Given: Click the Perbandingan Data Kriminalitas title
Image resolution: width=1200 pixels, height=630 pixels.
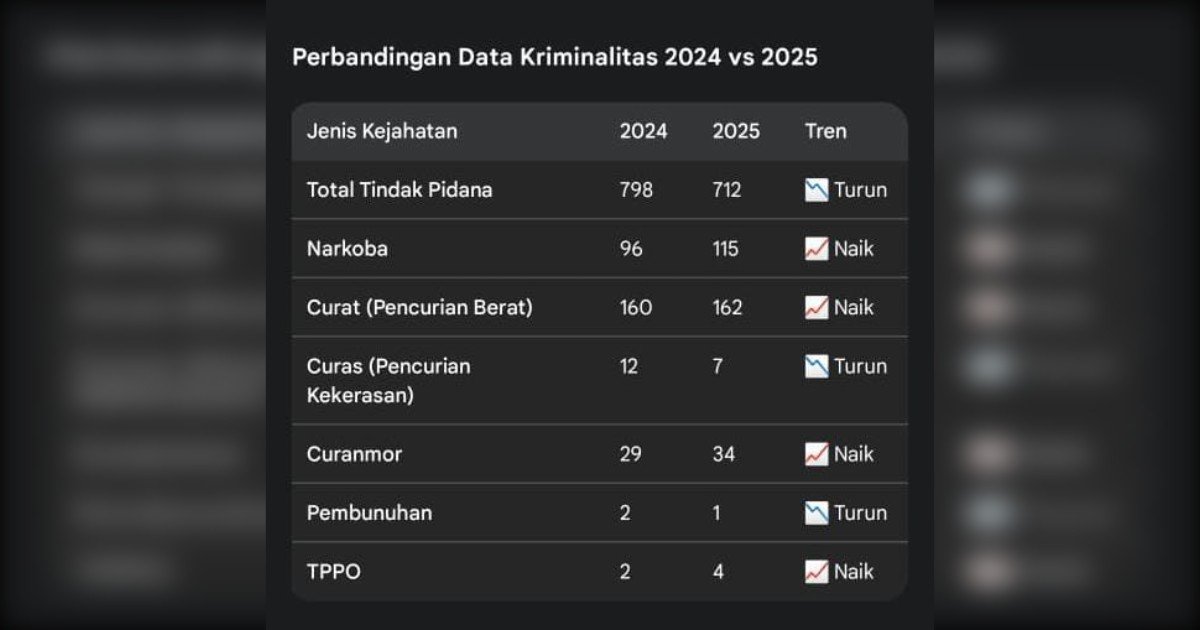Looking at the screenshot, I should tap(554, 57).
